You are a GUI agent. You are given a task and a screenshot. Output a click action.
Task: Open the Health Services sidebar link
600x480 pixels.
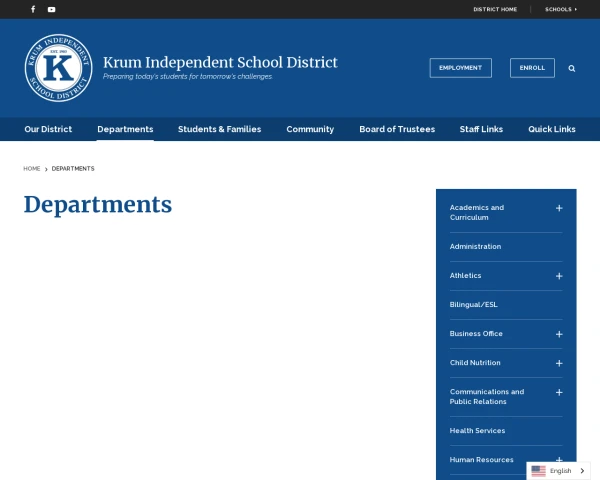(x=477, y=431)
